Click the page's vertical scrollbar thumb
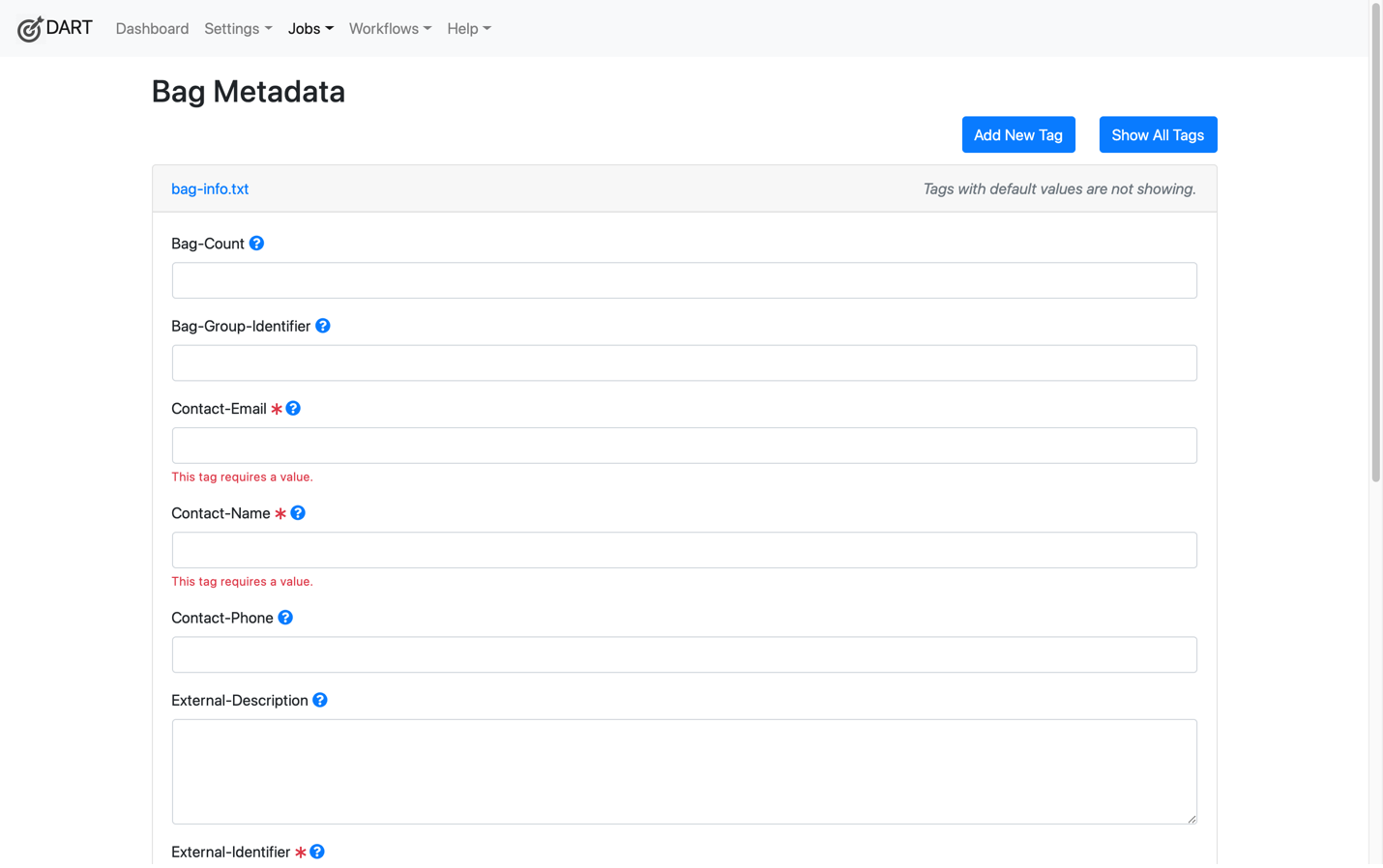Image resolution: width=1383 pixels, height=868 pixels. click(x=1376, y=242)
